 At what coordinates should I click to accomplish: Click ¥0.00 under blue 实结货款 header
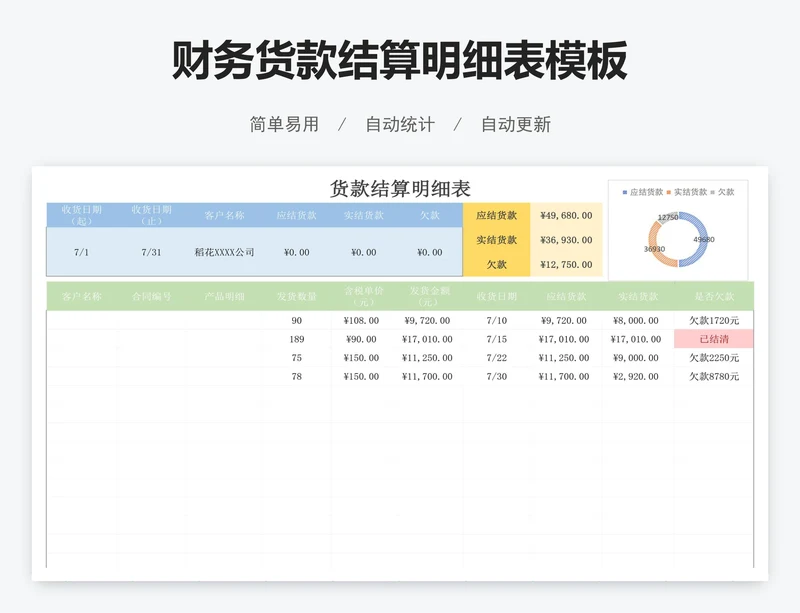363,252
